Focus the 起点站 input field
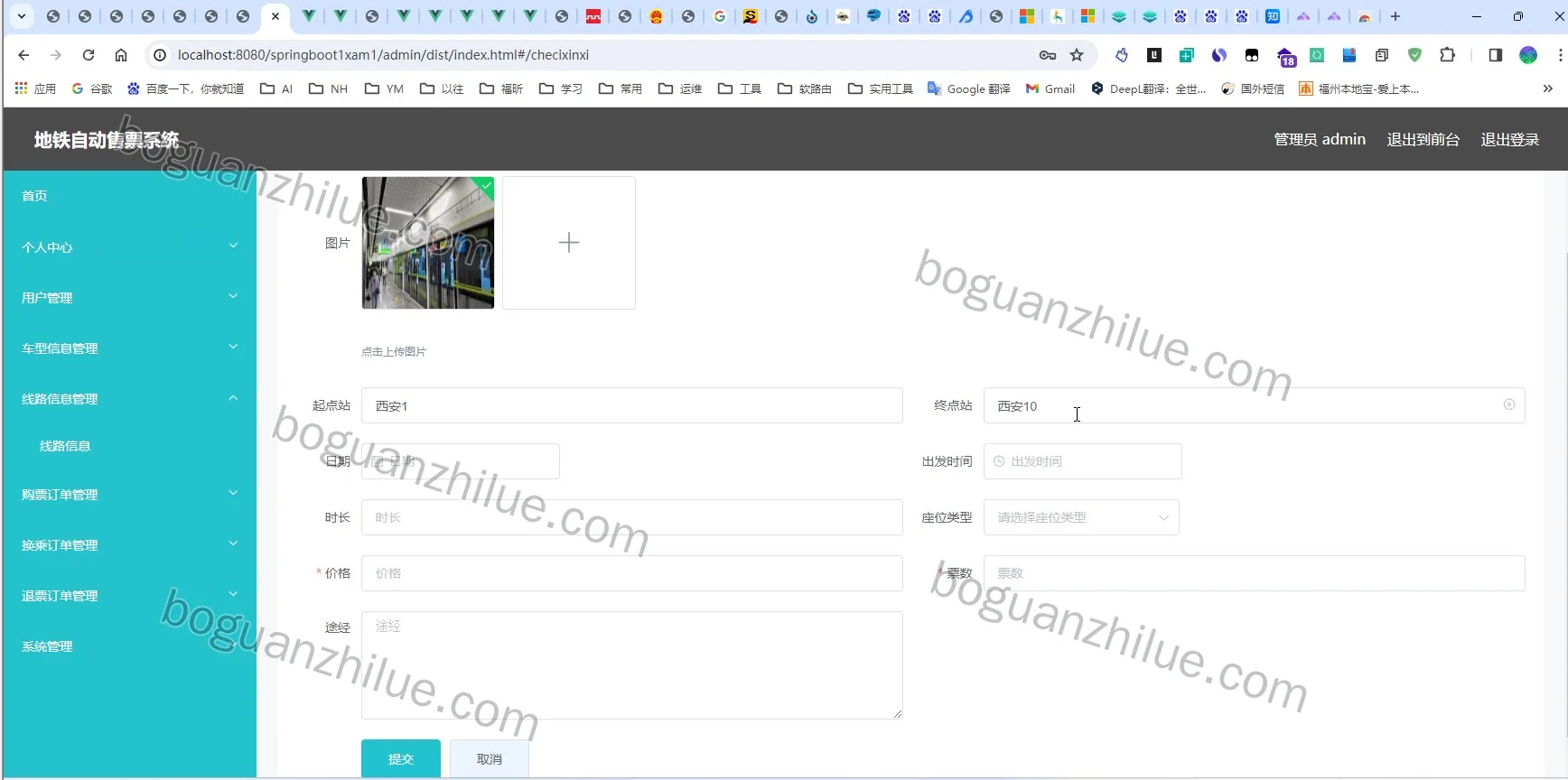Image resolution: width=1568 pixels, height=780 pixels. click(x=632, y=405)
